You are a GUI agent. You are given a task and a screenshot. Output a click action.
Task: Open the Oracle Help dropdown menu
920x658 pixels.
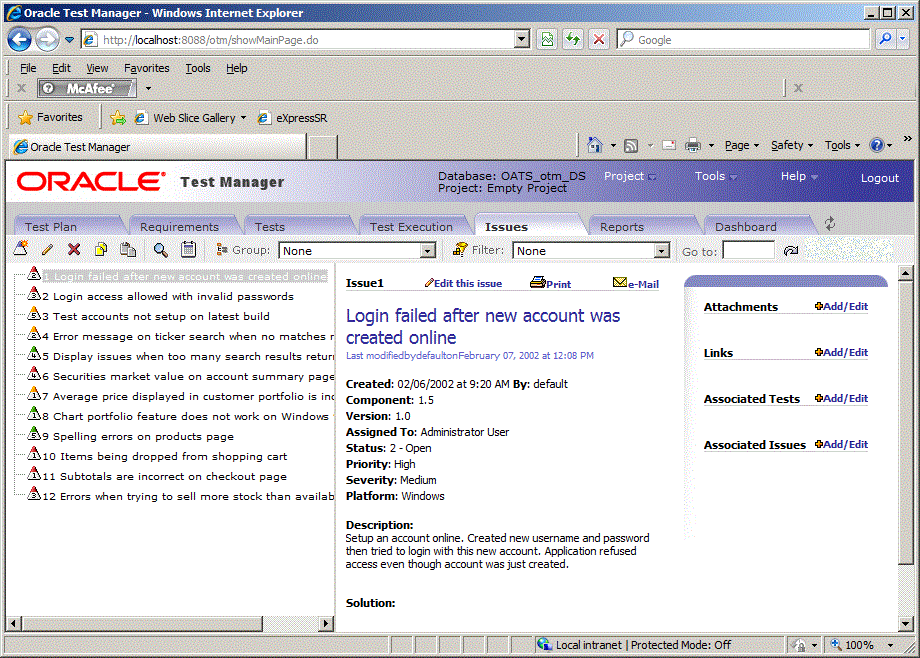(x=799, y=176)
